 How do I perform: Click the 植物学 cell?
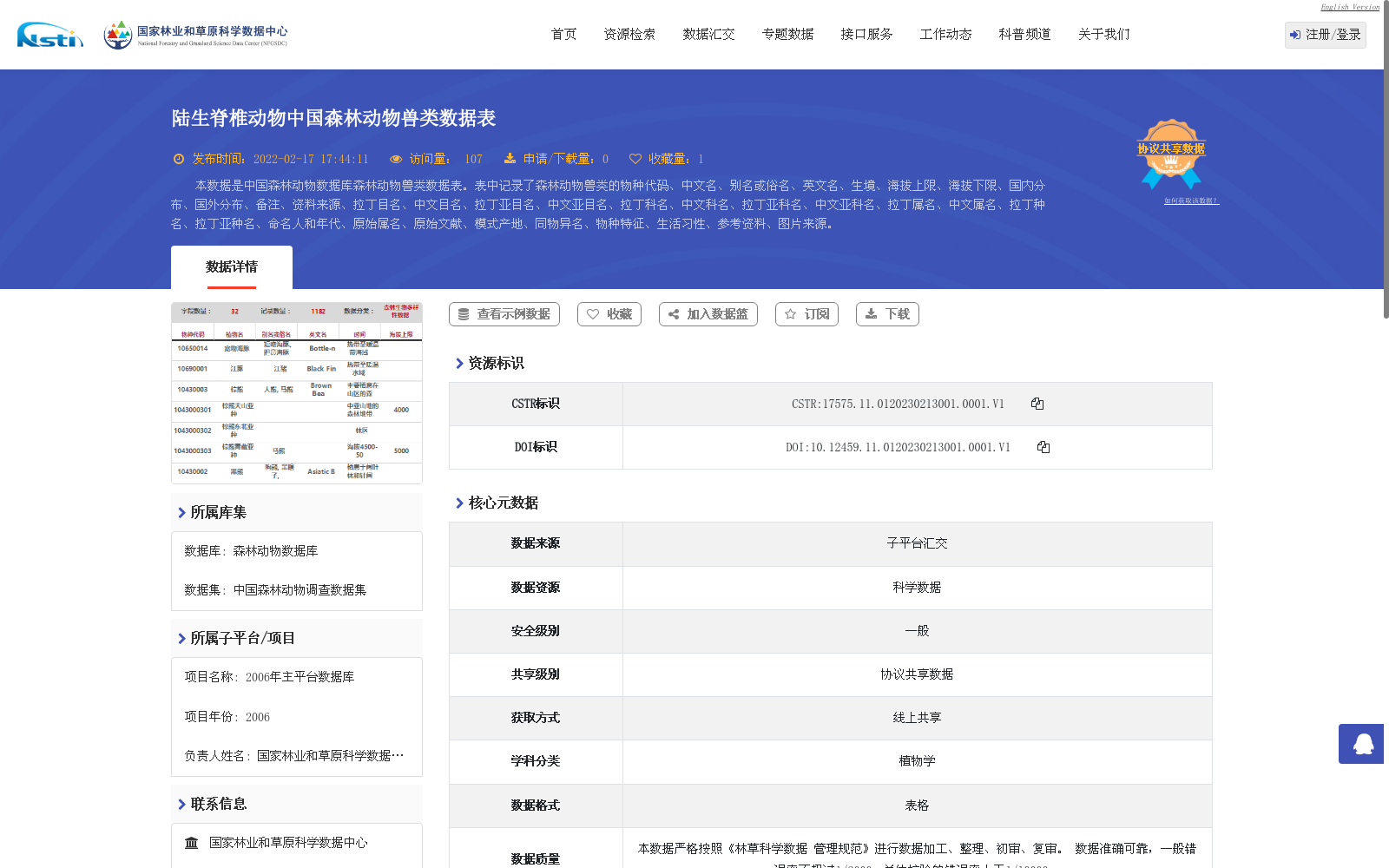(918, 761)
